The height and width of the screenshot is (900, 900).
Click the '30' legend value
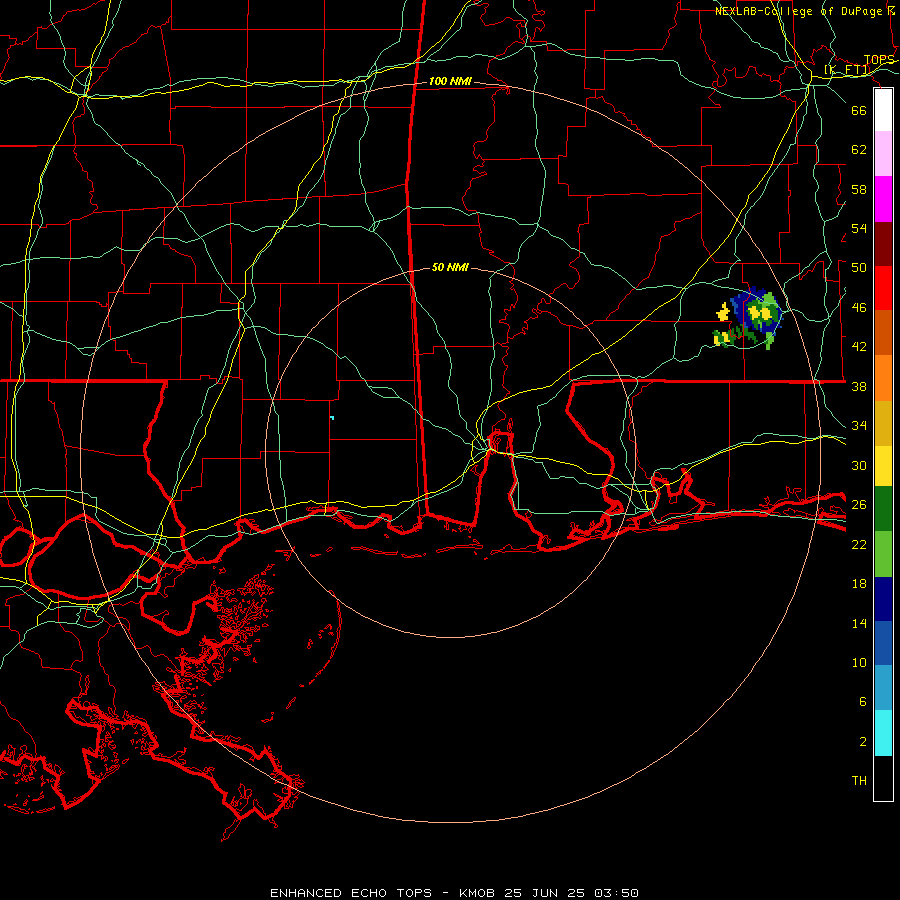pyautogui.click(x=859, y=465)
